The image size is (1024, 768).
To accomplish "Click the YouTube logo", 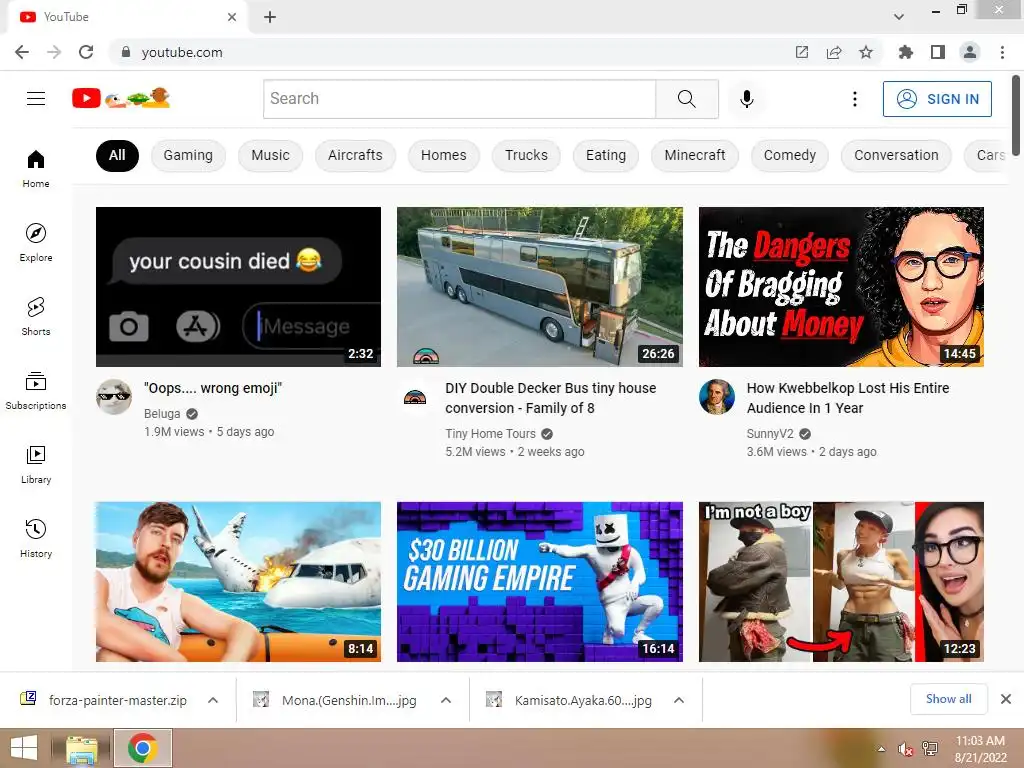I will tap(121, 98).
